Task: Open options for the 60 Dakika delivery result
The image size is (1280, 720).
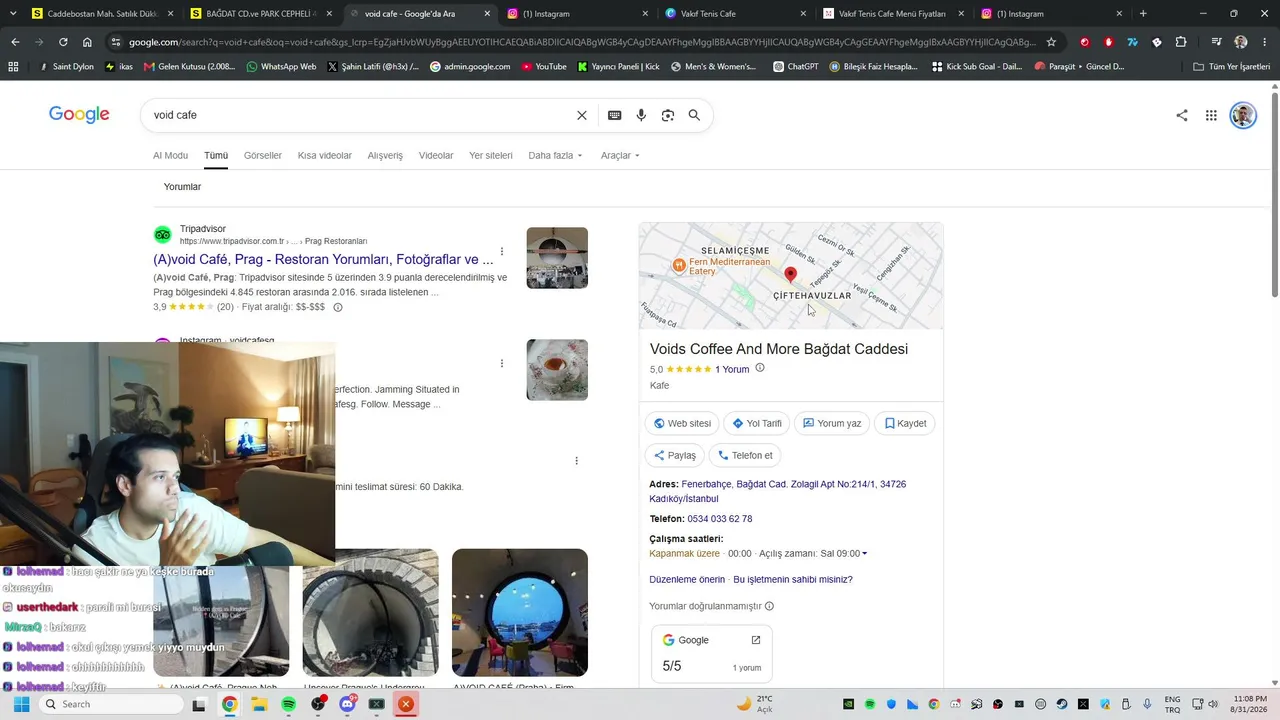Action: (x=577, y=461)
